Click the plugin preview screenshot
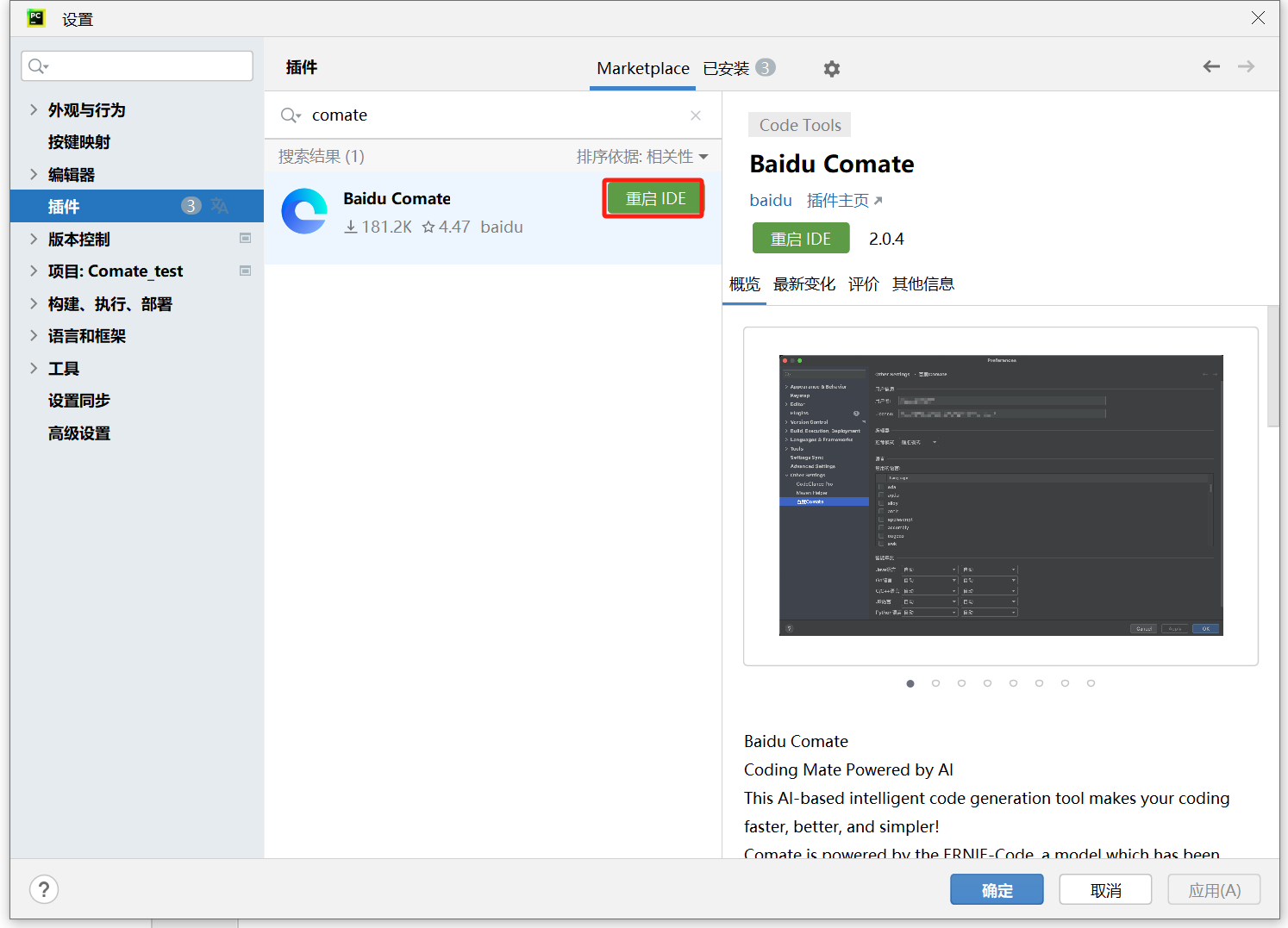Screen dimensions: 1288x928 pyautogui.click(x=1001, y=495)
